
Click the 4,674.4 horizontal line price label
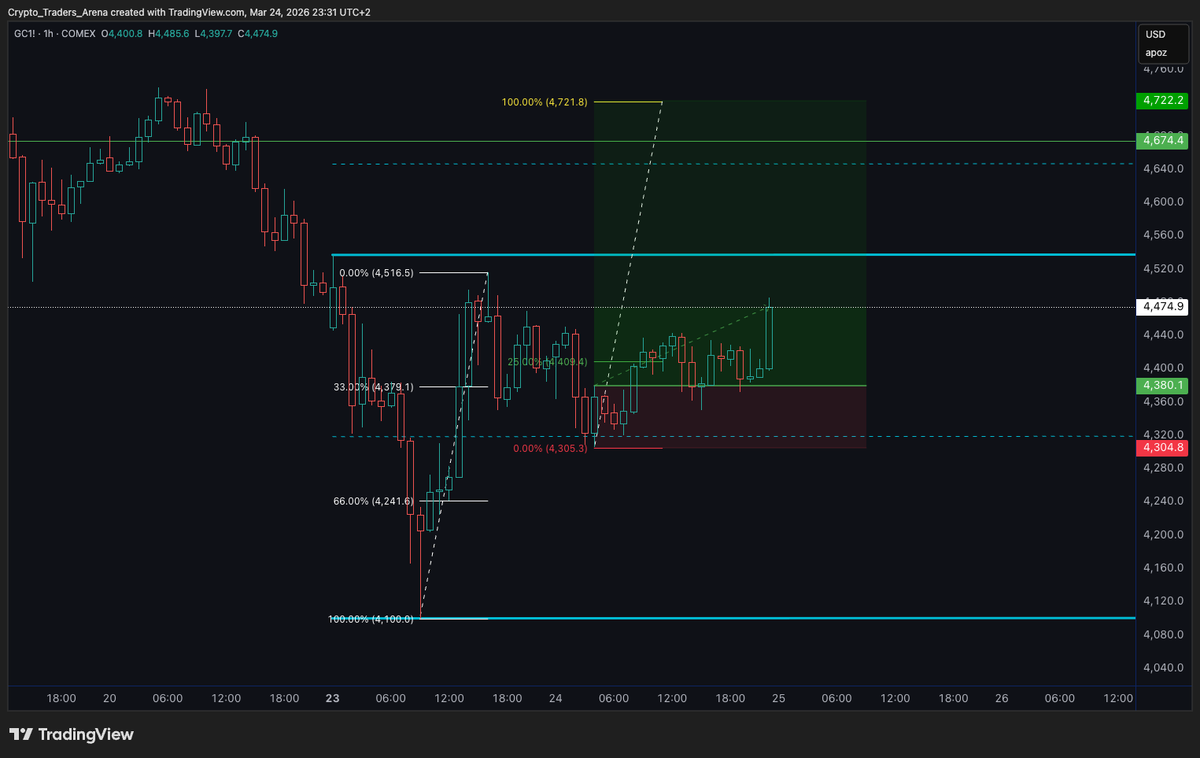pos(1162,141)
